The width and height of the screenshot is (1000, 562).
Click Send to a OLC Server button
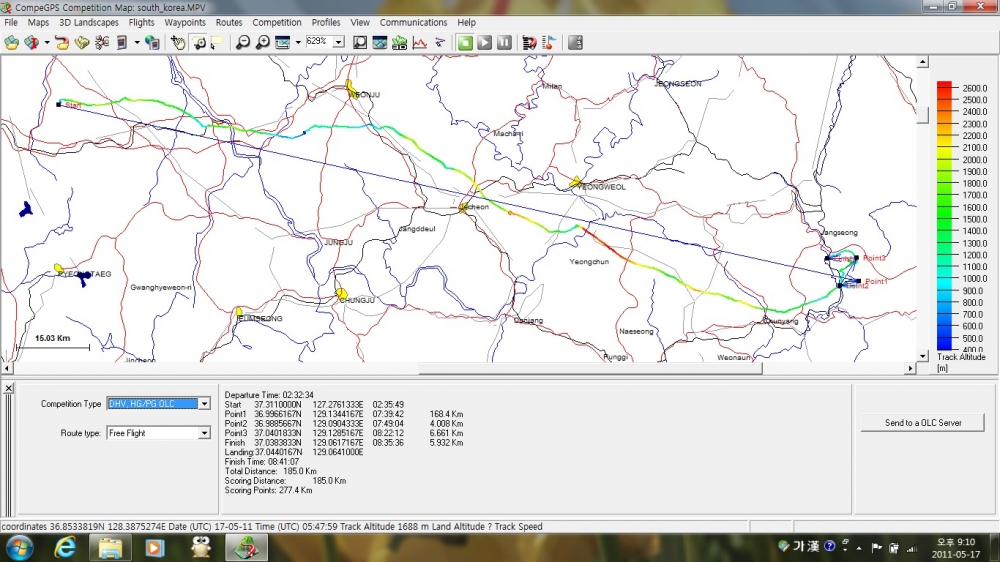[x=923, y=423]
